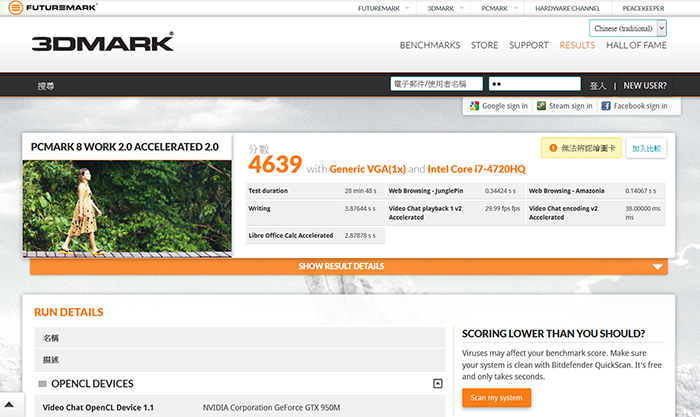The image size is (700, 417).
Task: Select the Web Browsing - Amazonia row label
Action: tap(566, 191)
